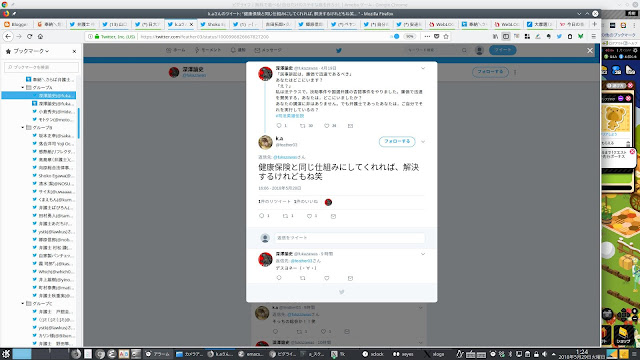The width and height of the screenshot is (640, 360).
Task: Switch to the Shoko Twitter browser tab
Action: pos(213,24)
